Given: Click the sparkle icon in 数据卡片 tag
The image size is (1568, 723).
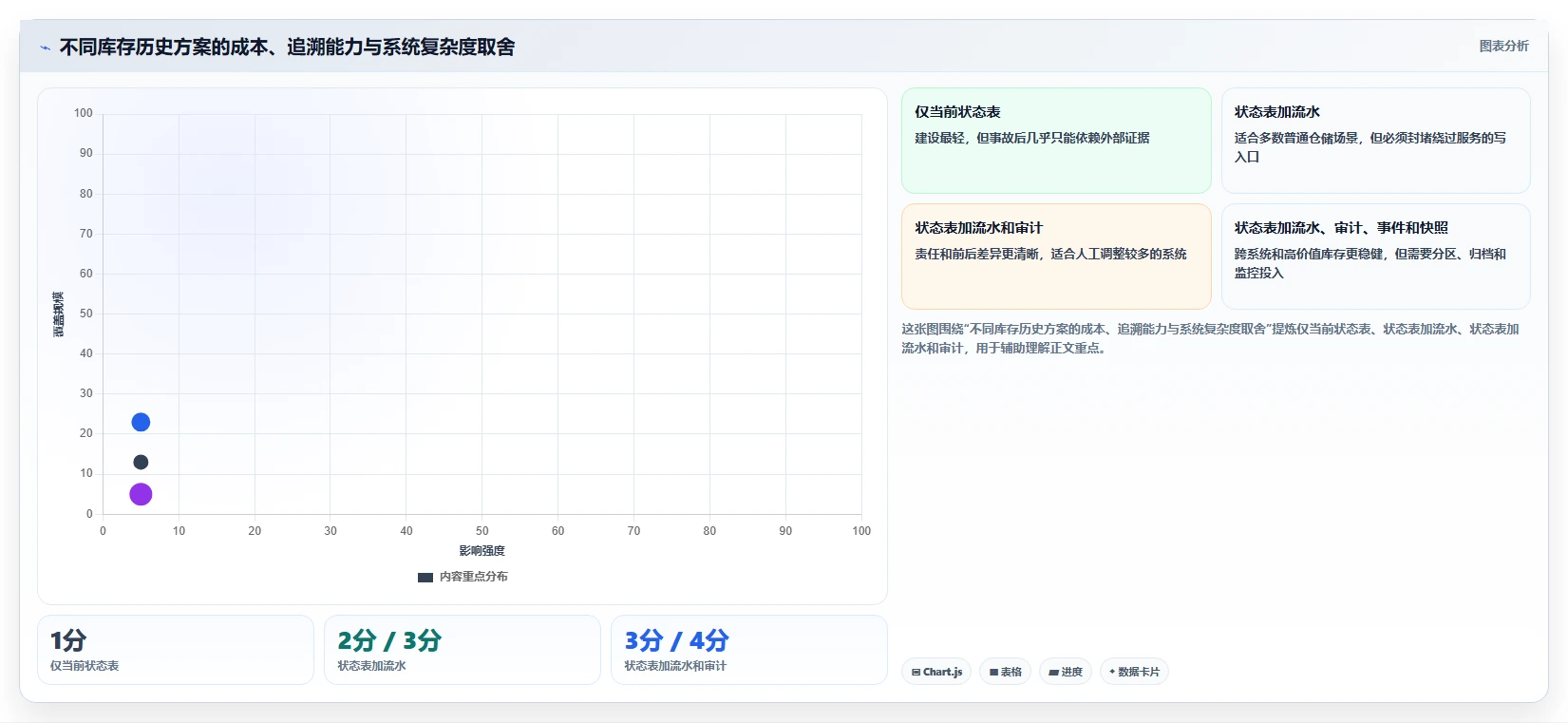Looking at the screenshot, I should pyautogui.click(x=1112, y=671).
